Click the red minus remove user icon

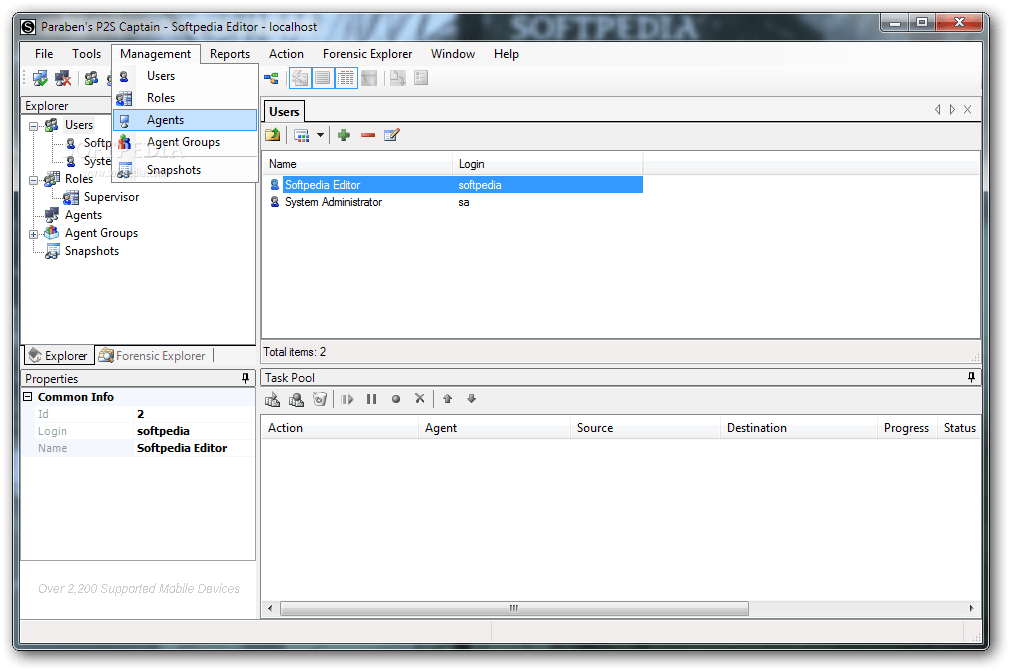[368, 135]
